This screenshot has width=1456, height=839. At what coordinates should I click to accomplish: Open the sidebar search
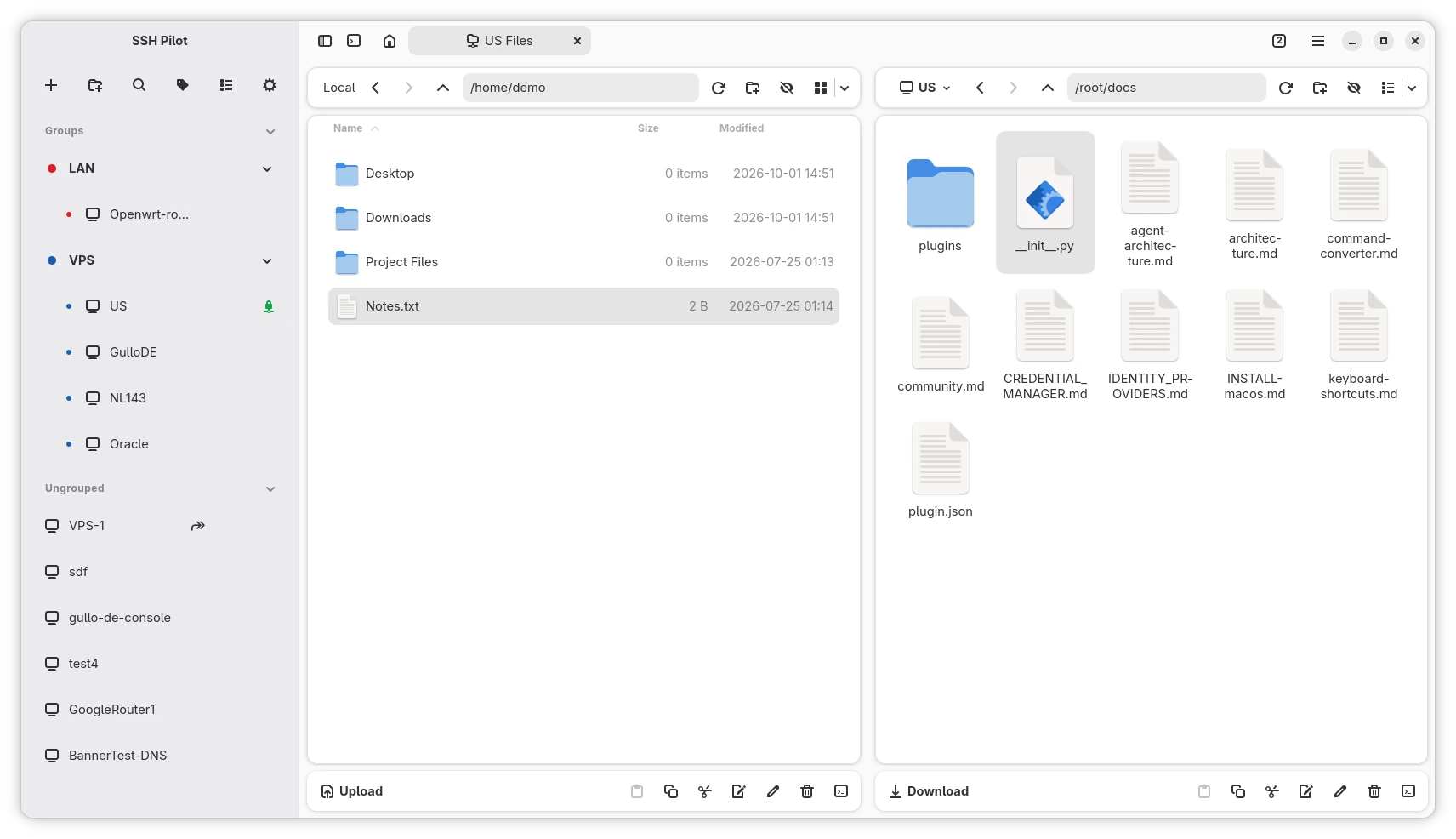pyautogui.click(x=139, y=85)
